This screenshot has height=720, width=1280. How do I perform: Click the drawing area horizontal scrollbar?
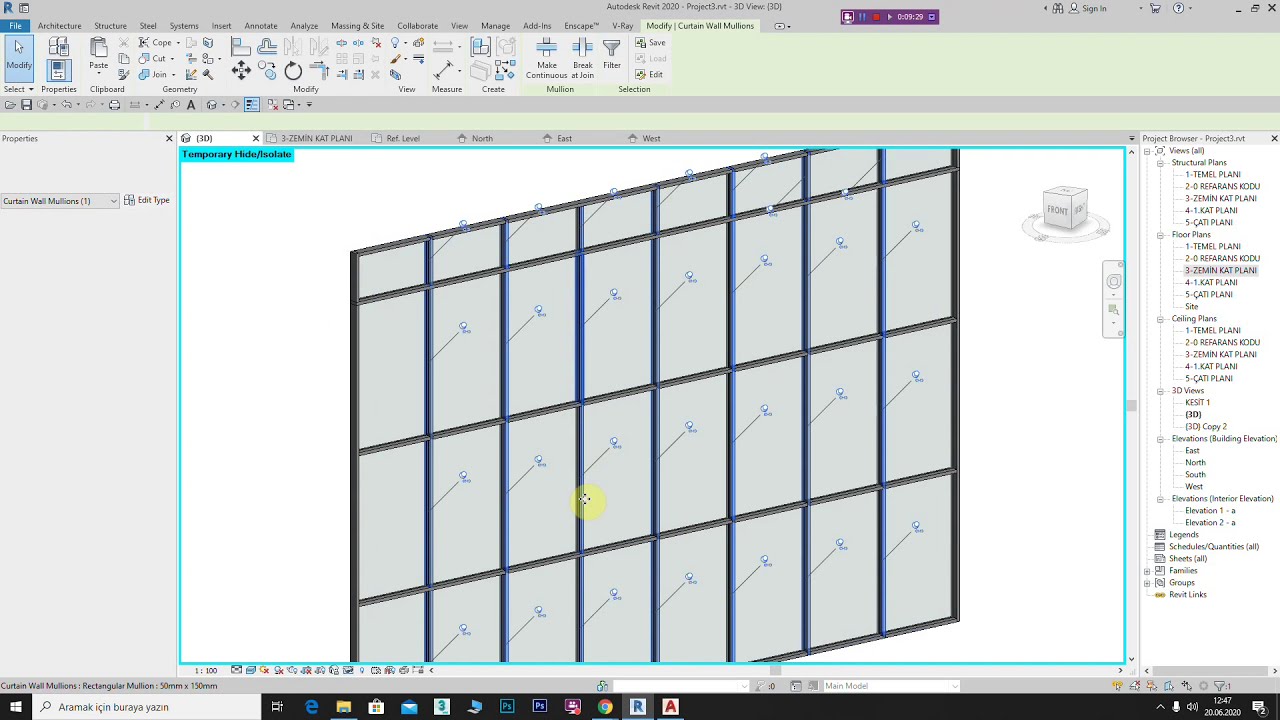tap(775, 670)
